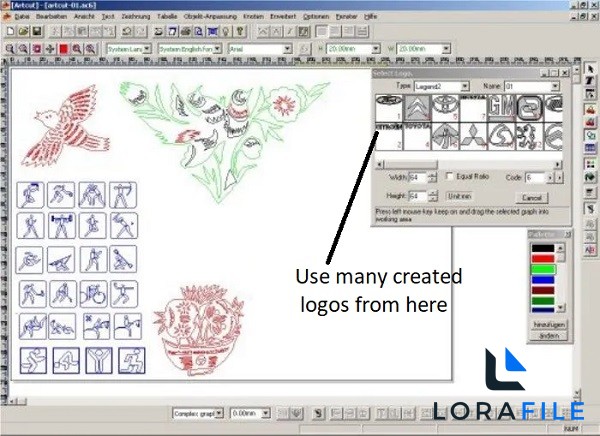Screen dimensions: 600x436
Task: Open the Datei menu
Action: point(22,17)
